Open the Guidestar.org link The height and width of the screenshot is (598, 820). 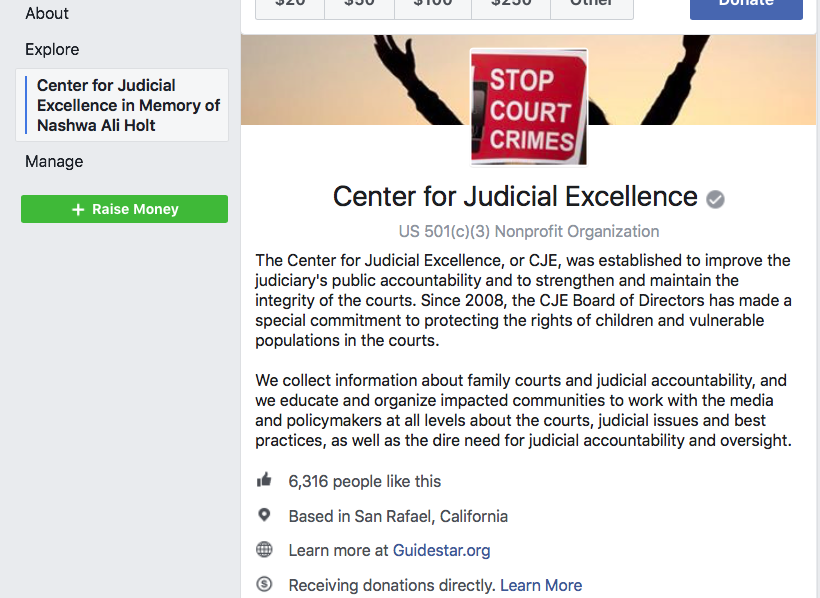click(441, 550)
